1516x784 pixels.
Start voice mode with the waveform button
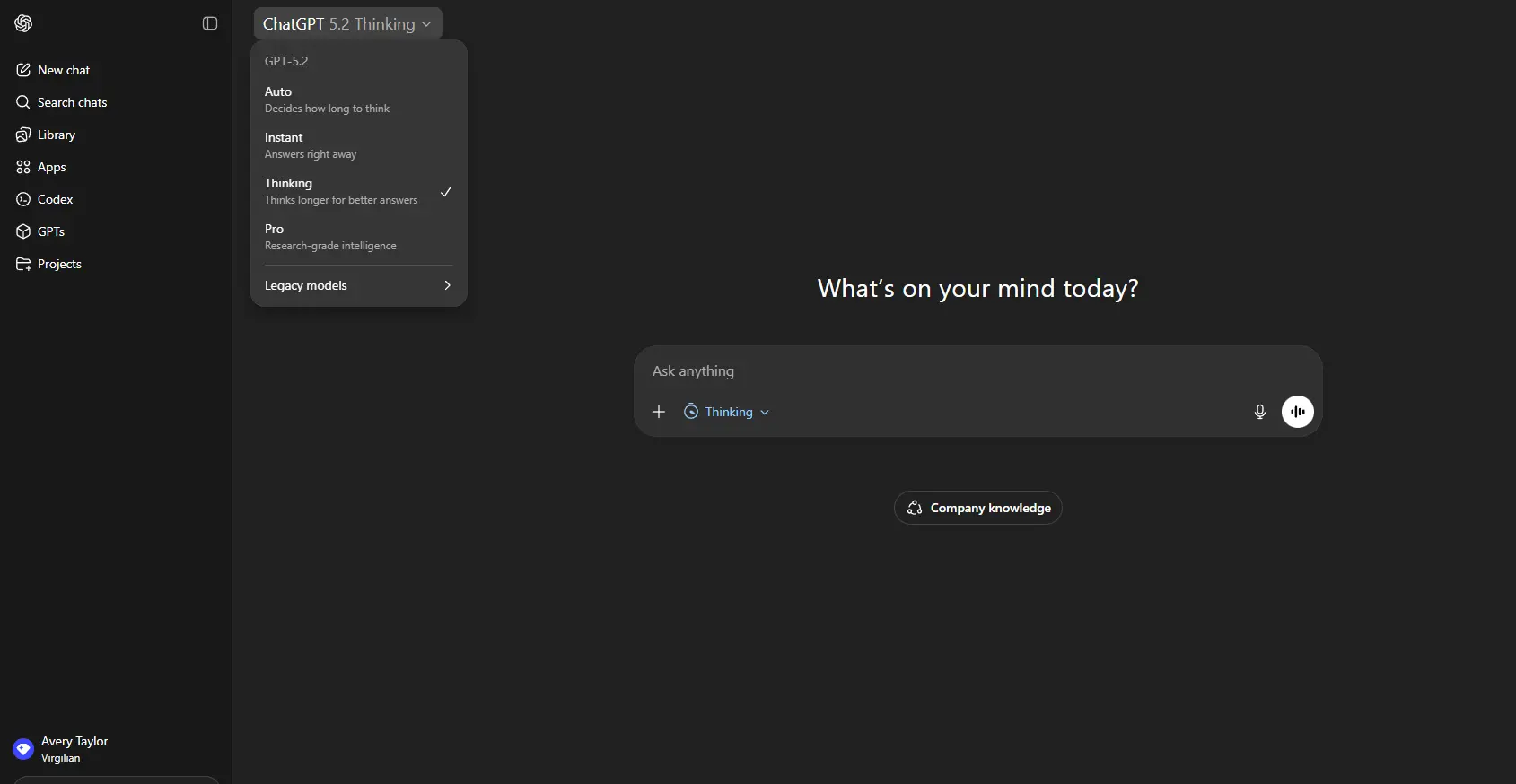(x=1298, y=412)
